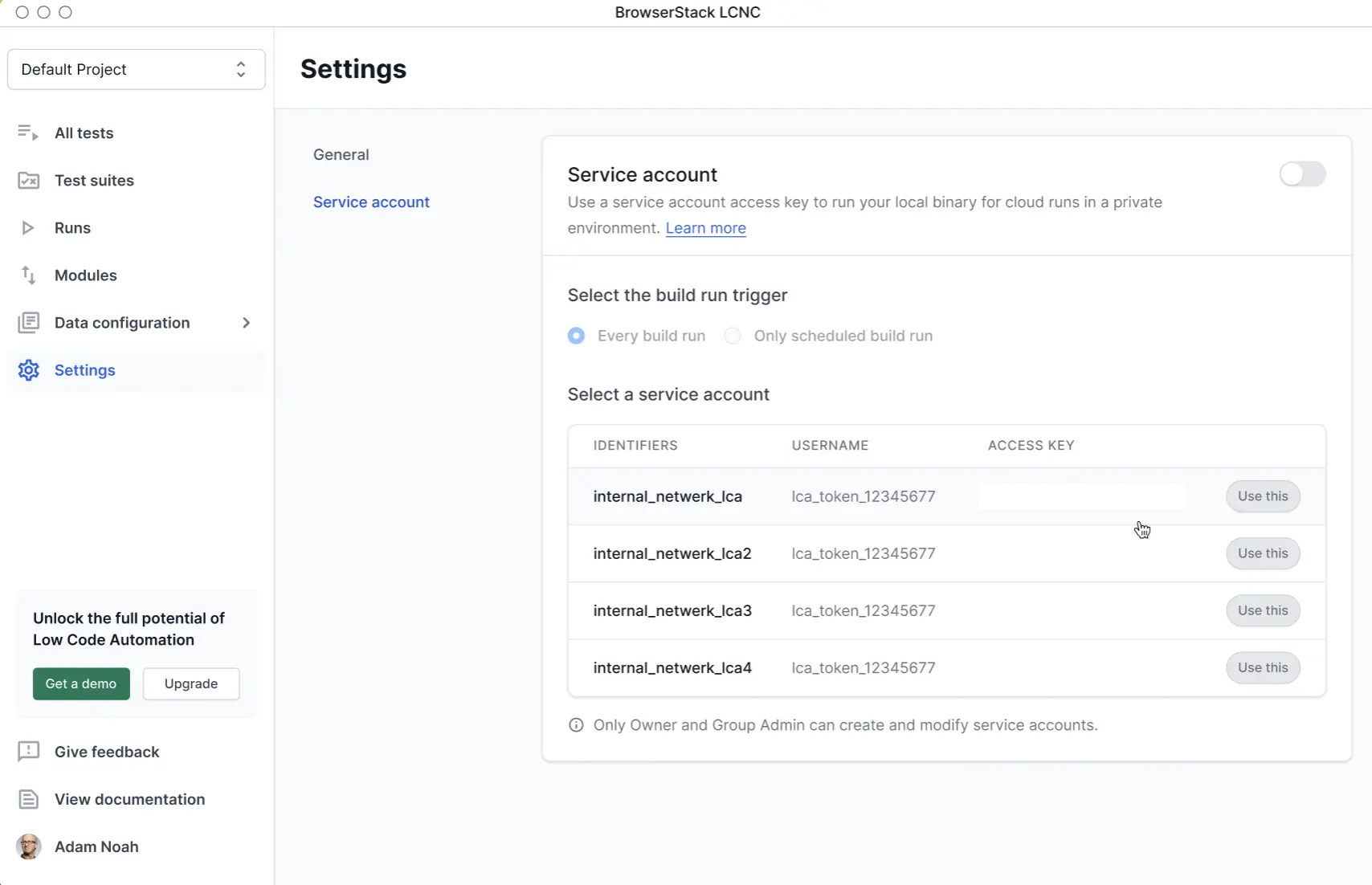Expand the Data configuration chevron
1372x885 pixels.
247,323
